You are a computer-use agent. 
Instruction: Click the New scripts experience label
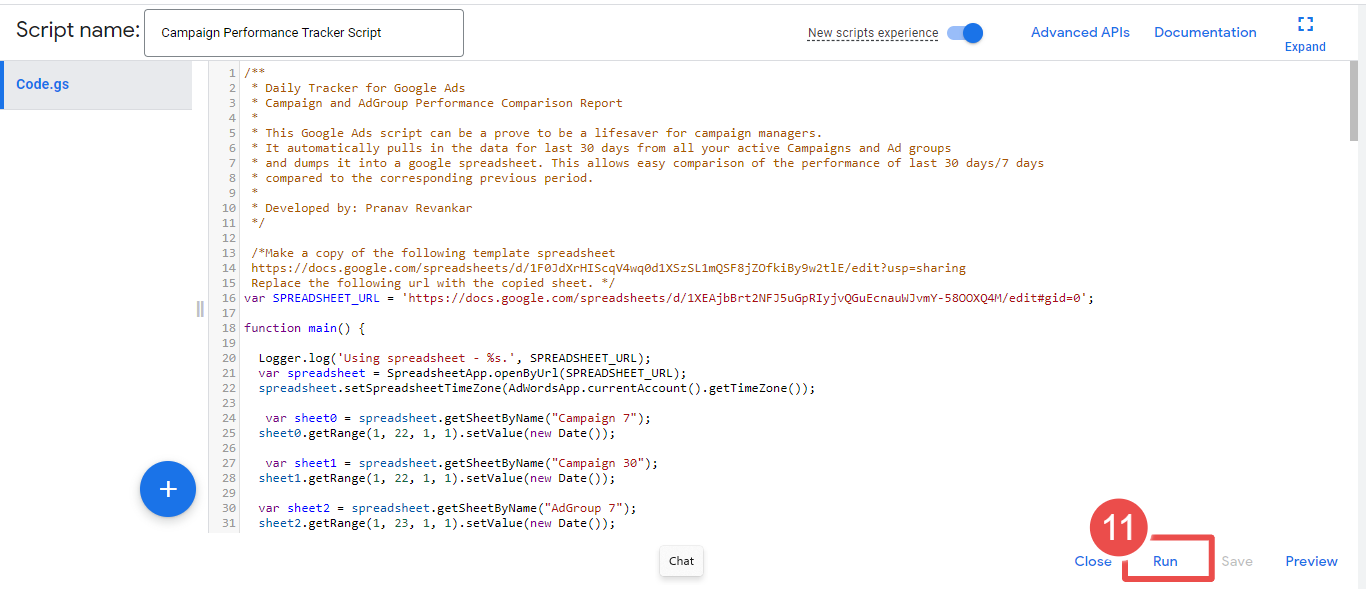[x=872, y=33]
